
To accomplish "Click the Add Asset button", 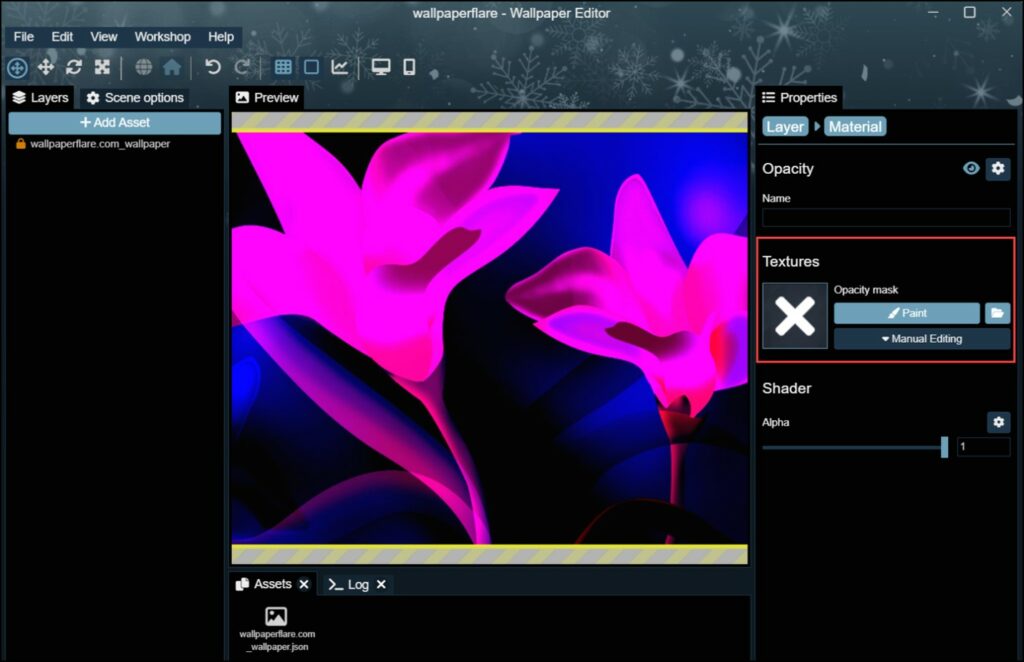I will pyautogui.click(x=114, y=122).
